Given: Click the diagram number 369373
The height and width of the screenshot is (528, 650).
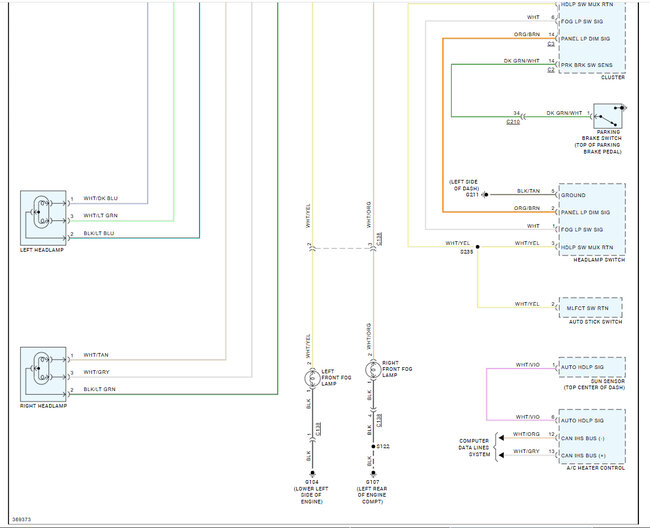Looking at the screenshot, I should coord(22,519).
